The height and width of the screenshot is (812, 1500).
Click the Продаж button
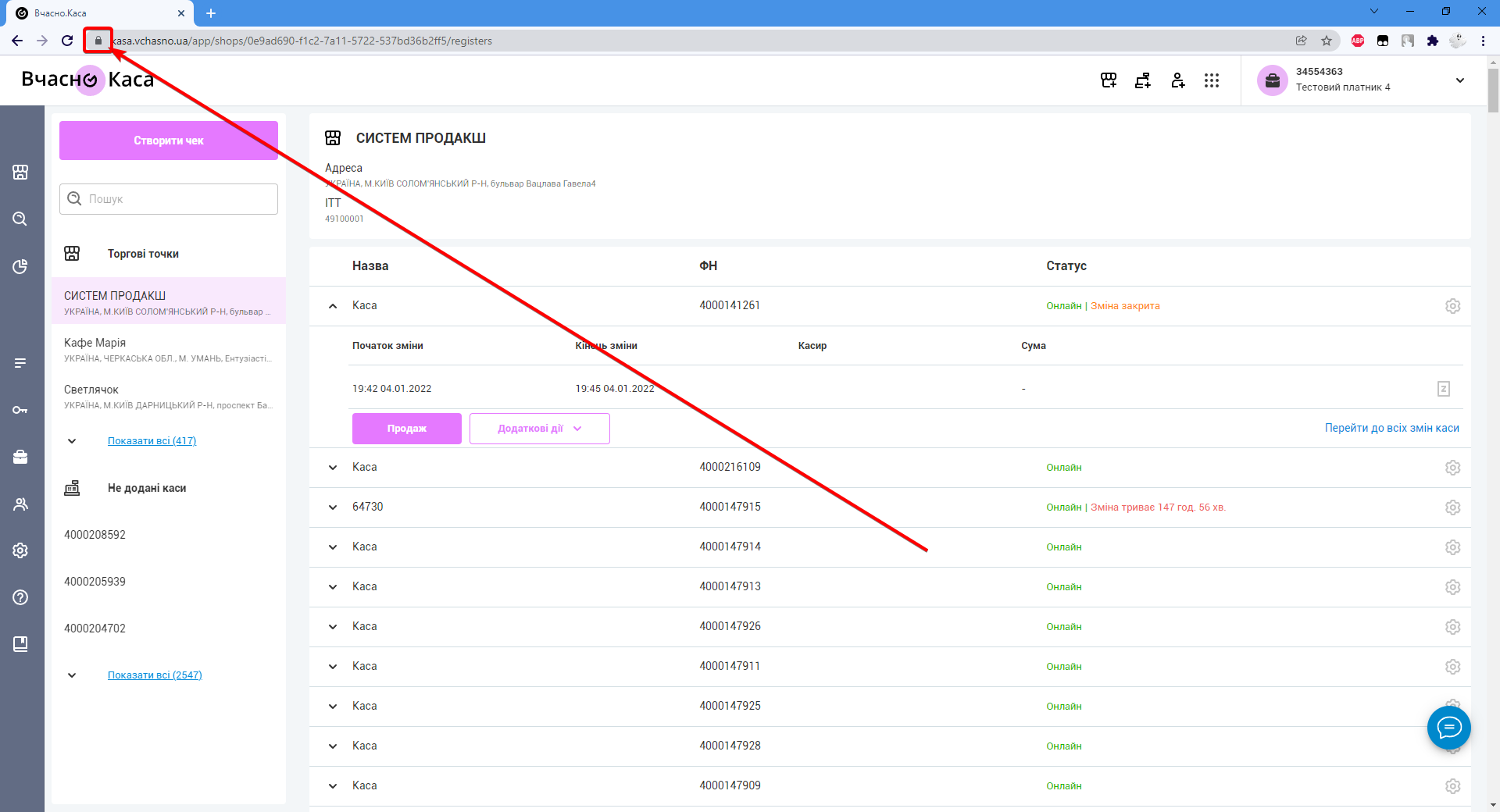pos(407,429)
